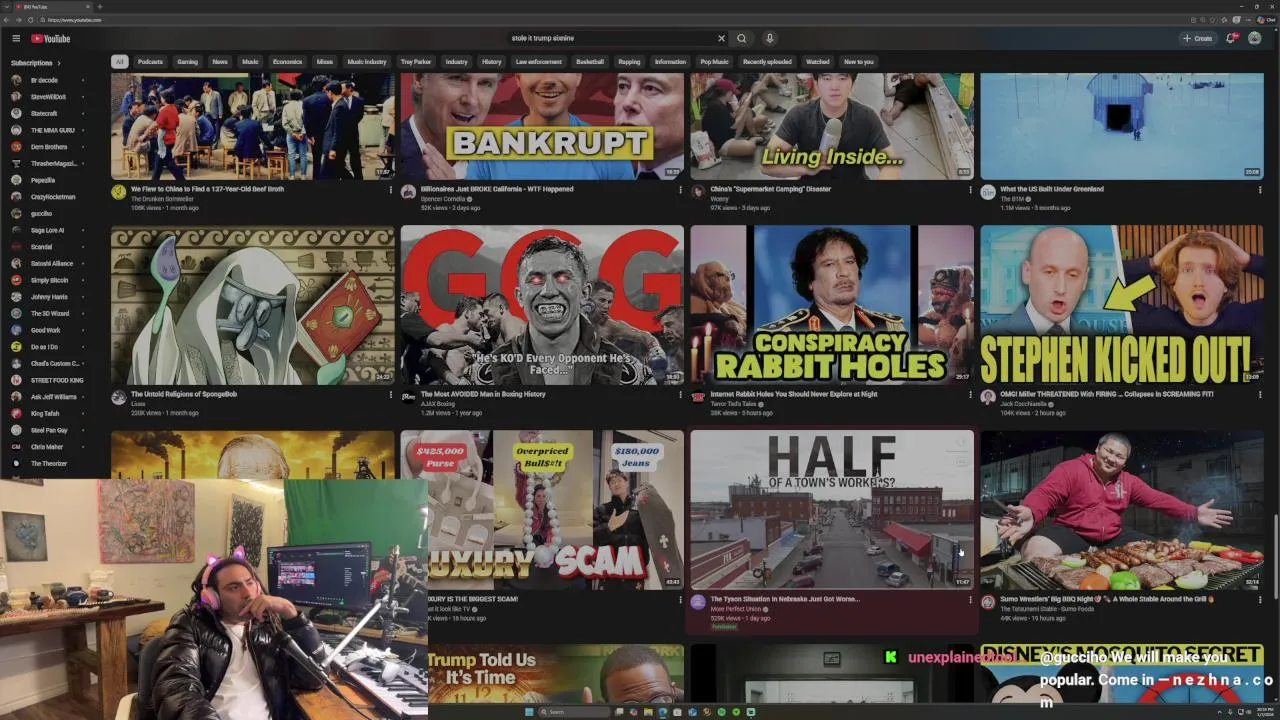Select the Recently uploaded filter chip

[767, 62]
